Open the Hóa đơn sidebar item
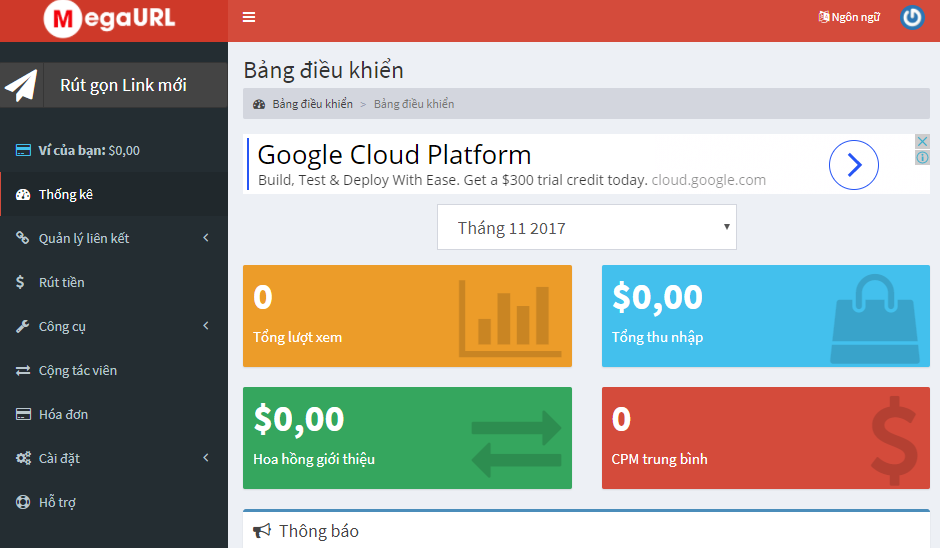This screenshot has width=940, height=548. pyautogui.click(x=64, y=414)
